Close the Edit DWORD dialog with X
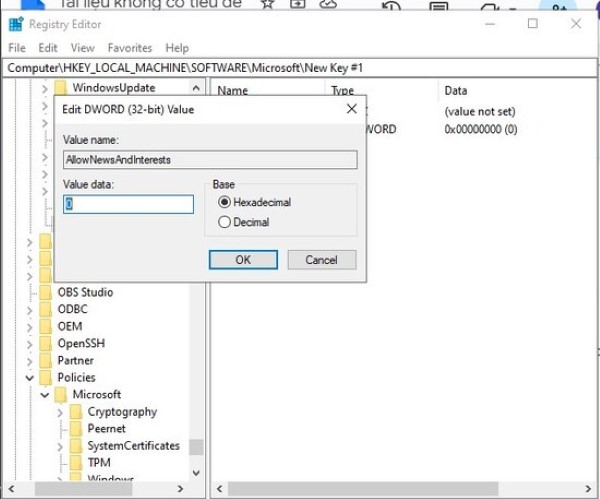Viewport: 600px width, 499px height. pyautogui.click(x=351, y=108)
